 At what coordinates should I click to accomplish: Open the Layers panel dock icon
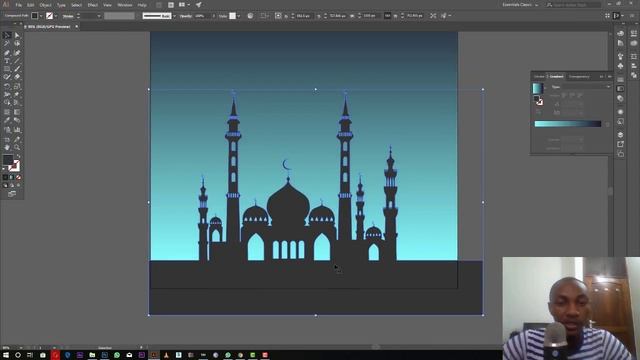tap(621, 134)
